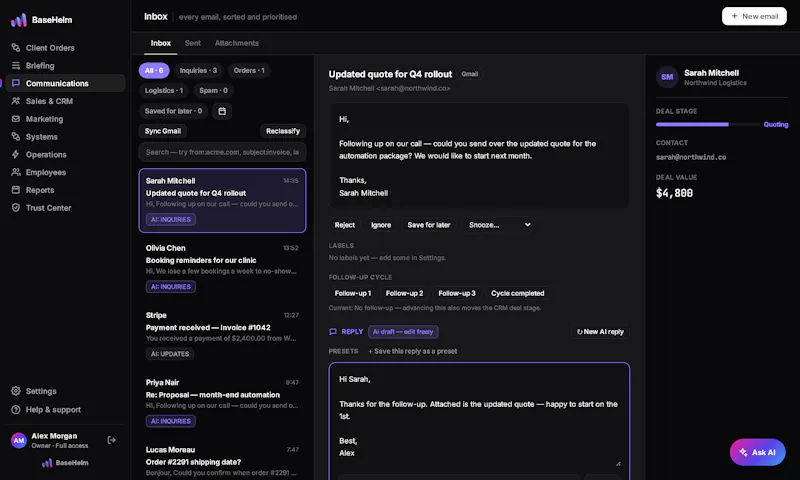This screenshot has width=800, height=480.
Task: Open Trust Center in sidebar
Action: (65, 208)
